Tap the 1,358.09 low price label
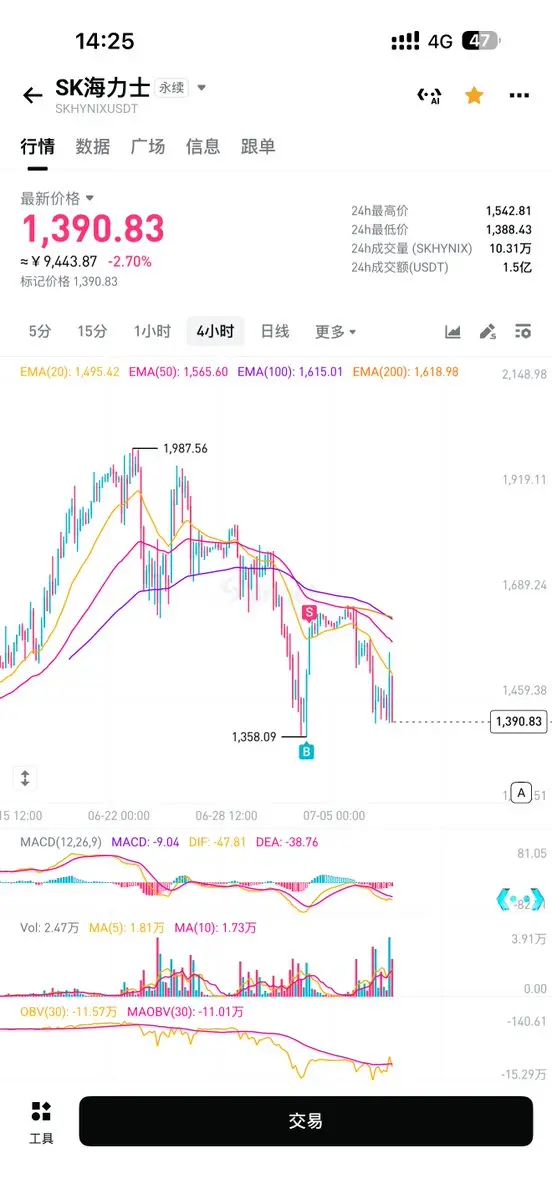This screenshot has width=552, height=1199. tap(255, 737)
